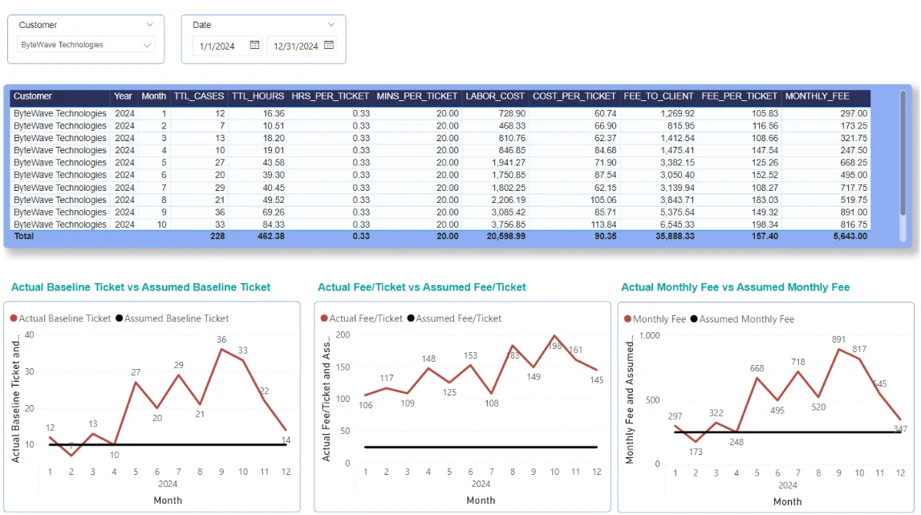Open the end date calendar picker icon

[329, 45]
